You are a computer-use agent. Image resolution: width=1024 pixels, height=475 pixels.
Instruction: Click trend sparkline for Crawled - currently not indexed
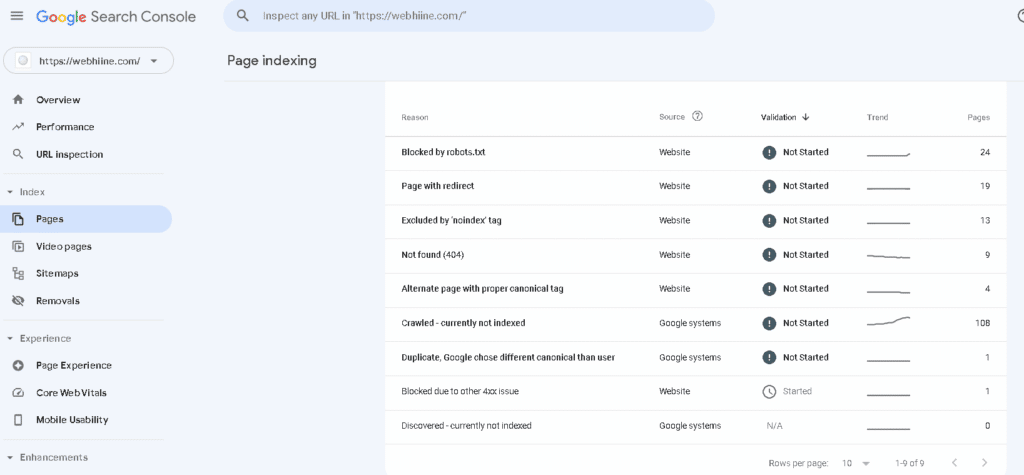click(x=888, y=322)
